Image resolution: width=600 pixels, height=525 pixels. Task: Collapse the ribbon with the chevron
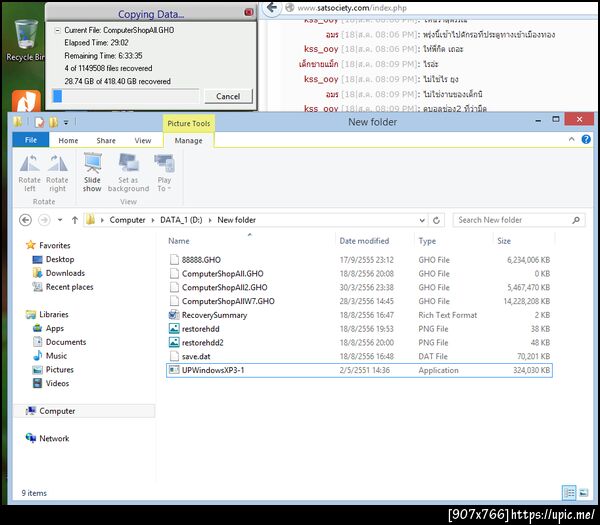pos(571,139)
